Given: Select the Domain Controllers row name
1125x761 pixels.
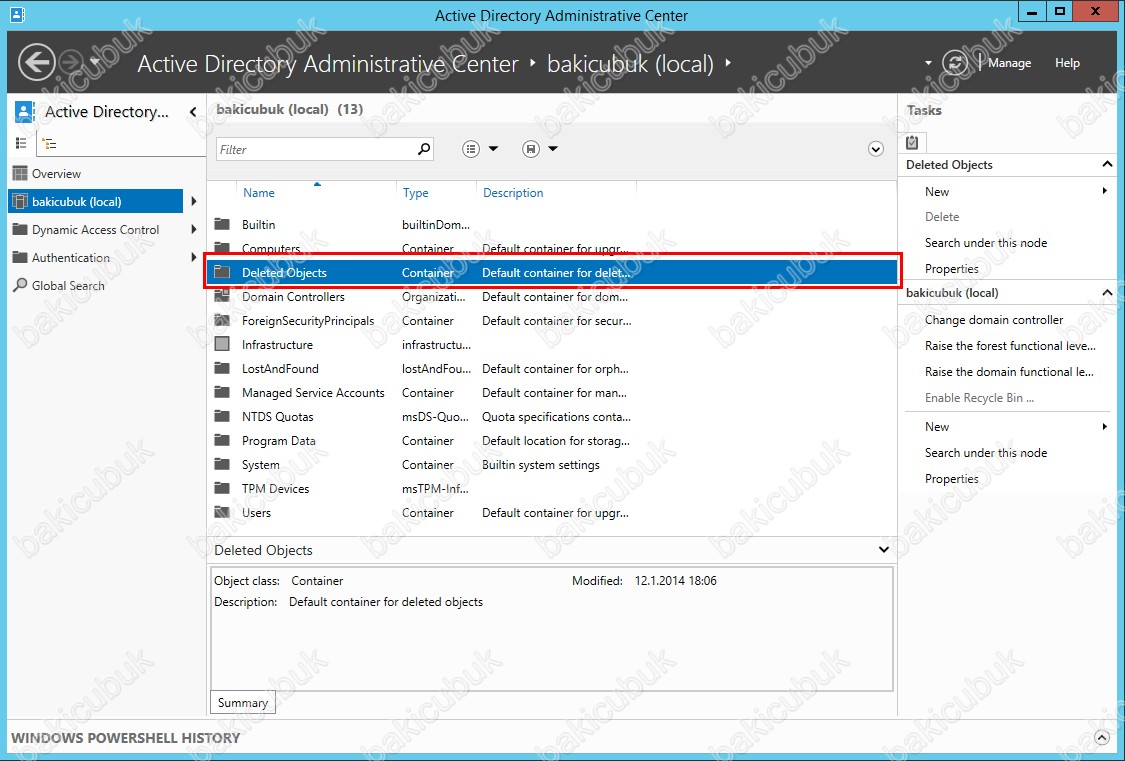Looking at the screenshot, I should 293,296.
